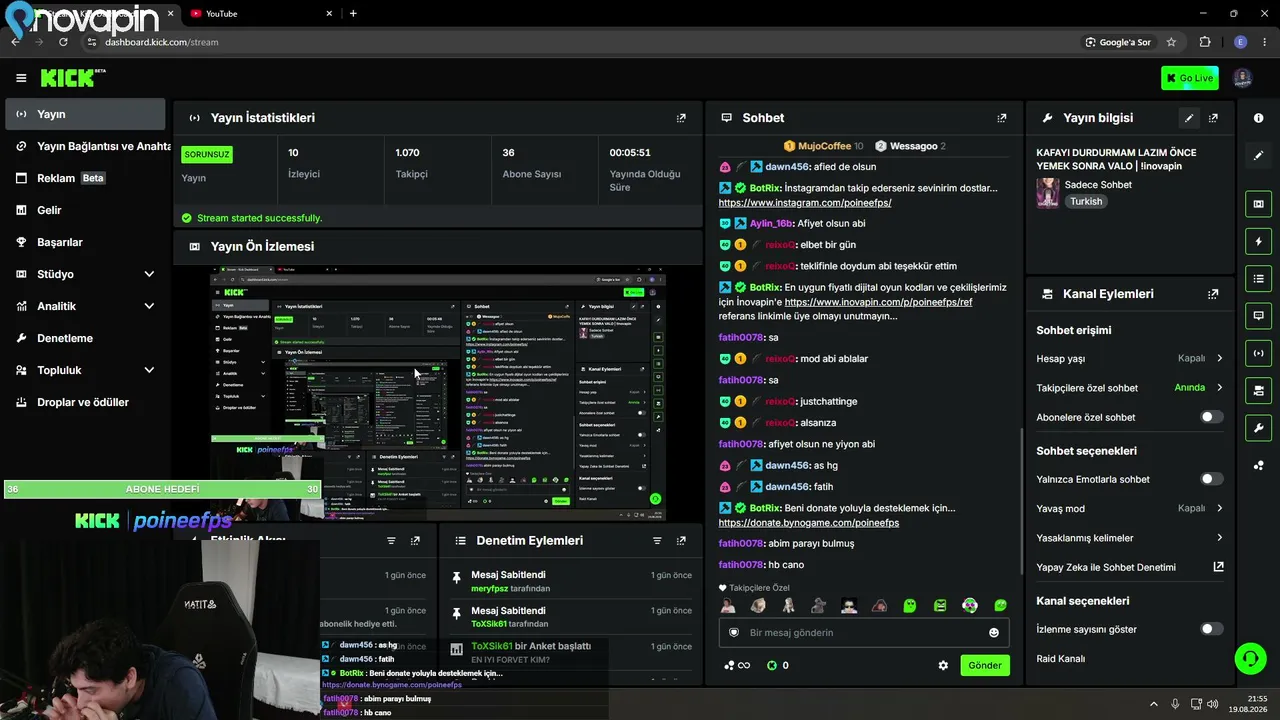Bookmark this page with the star icon
Image resolution: width=1280 pixels, height=720 pixels.
point(1171,42)
